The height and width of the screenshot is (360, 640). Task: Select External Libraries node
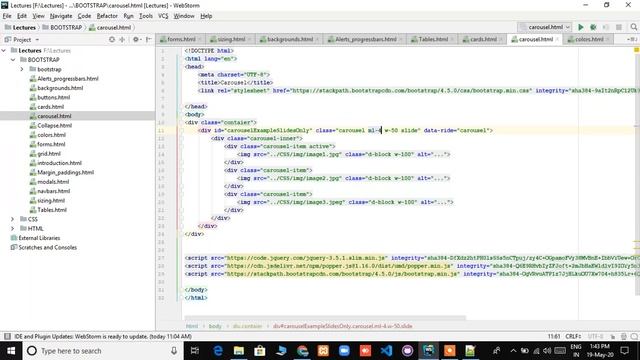coord(39,238)
